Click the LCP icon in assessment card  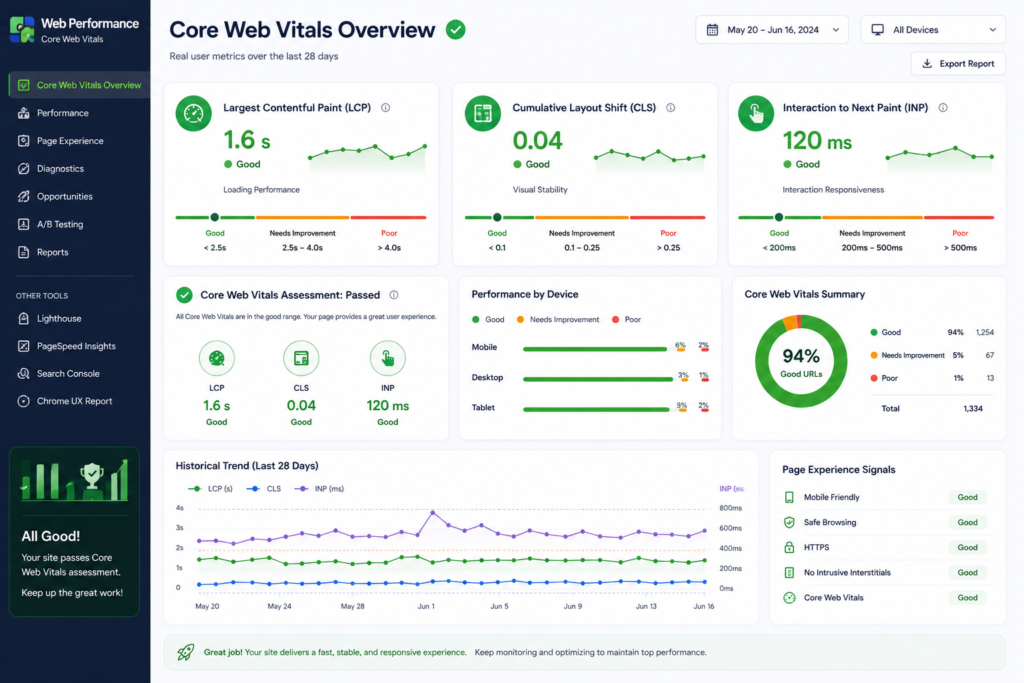tap(217, 358)
